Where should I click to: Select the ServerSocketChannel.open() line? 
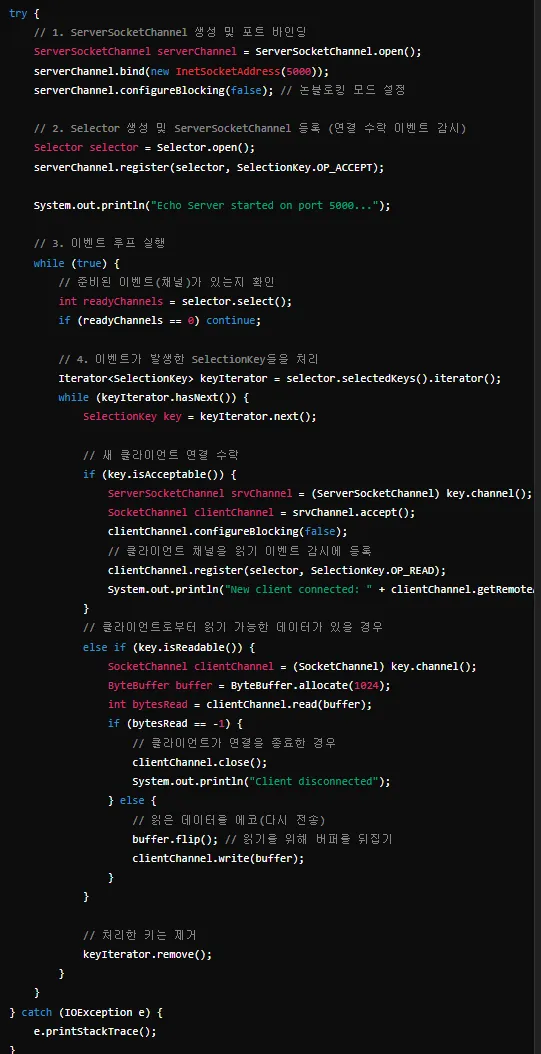point(227,52)
